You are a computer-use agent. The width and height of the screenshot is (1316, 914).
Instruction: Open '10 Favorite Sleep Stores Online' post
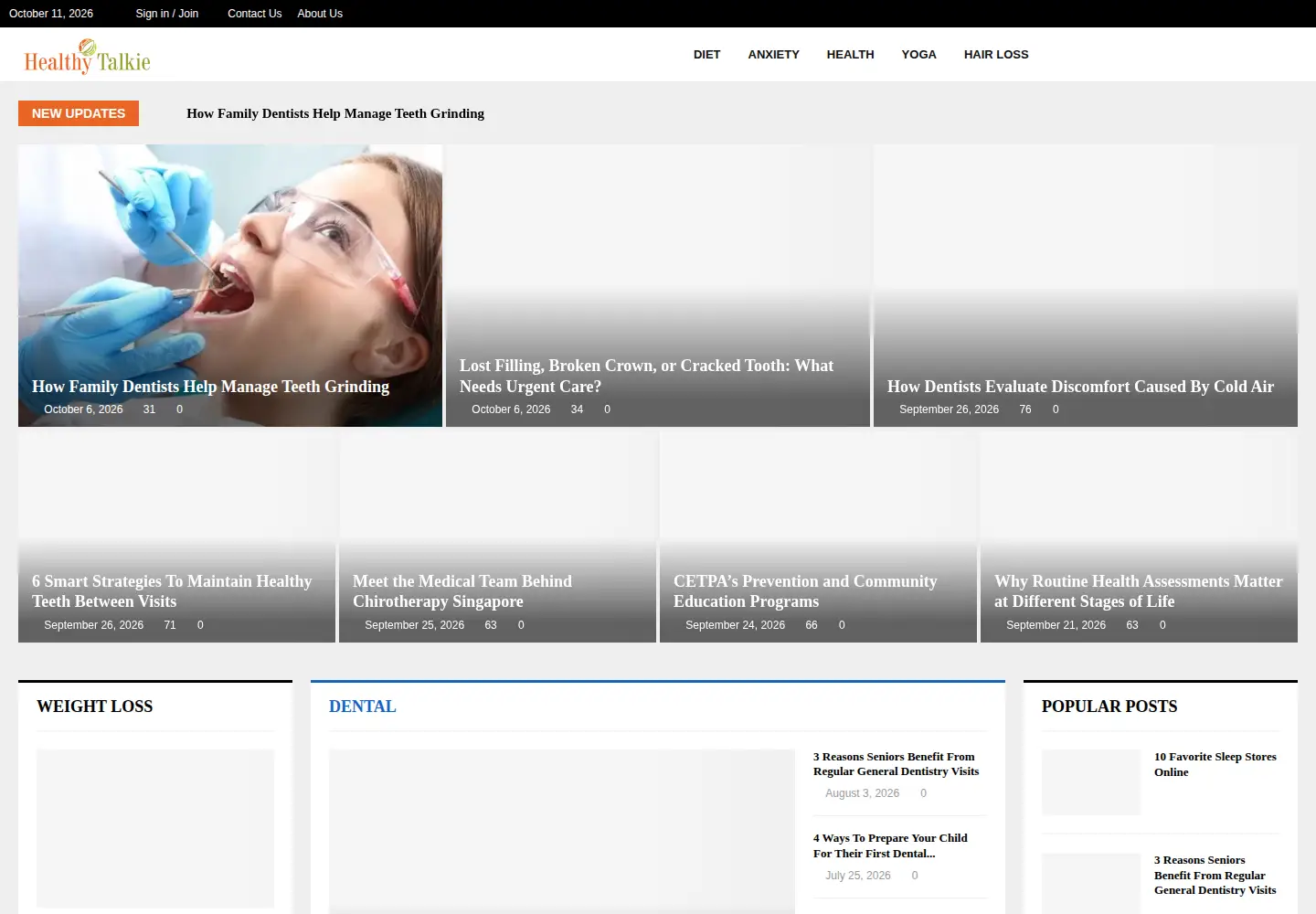pos(1215,764)
